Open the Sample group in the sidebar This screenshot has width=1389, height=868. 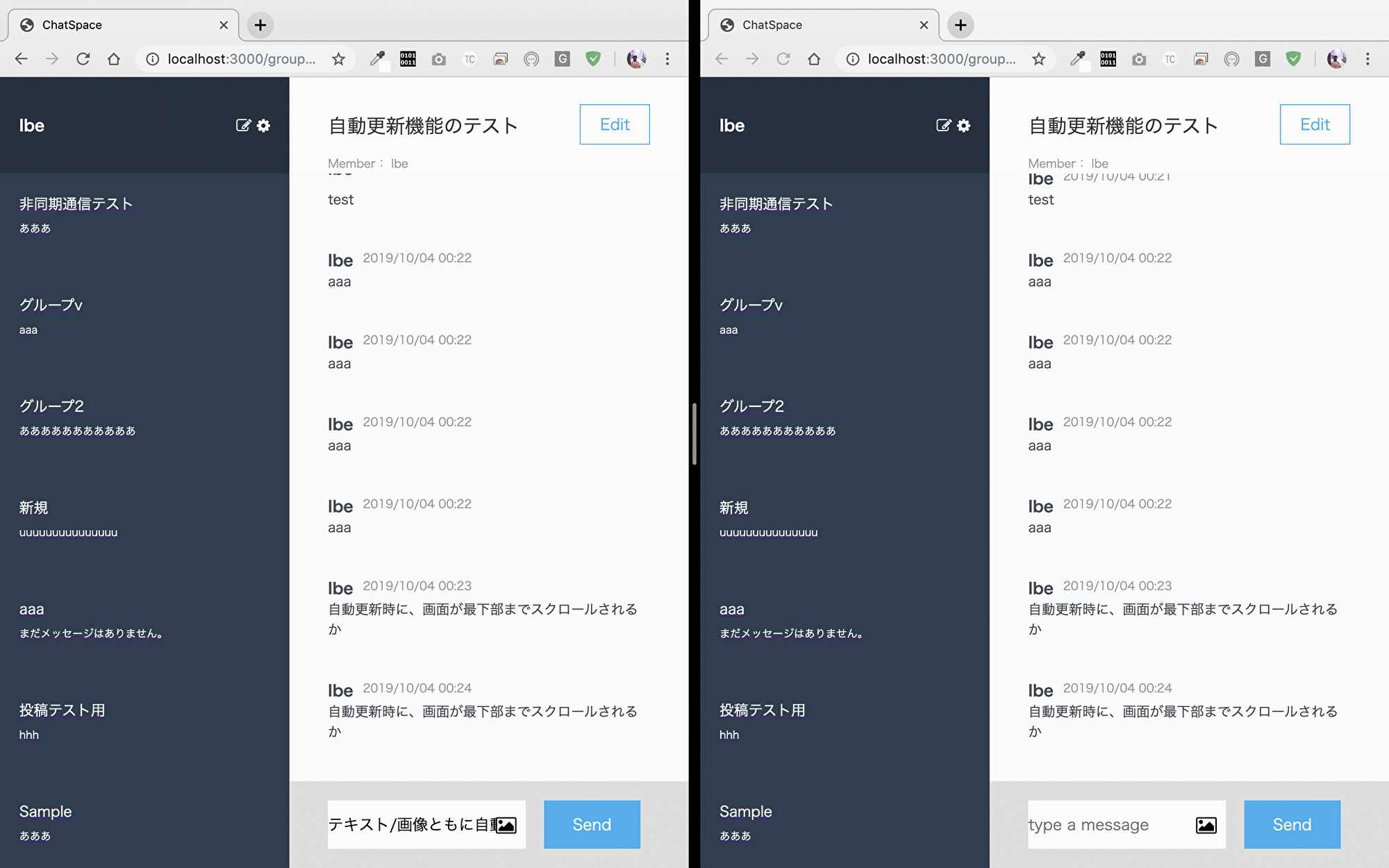click(x=45, y=811)
